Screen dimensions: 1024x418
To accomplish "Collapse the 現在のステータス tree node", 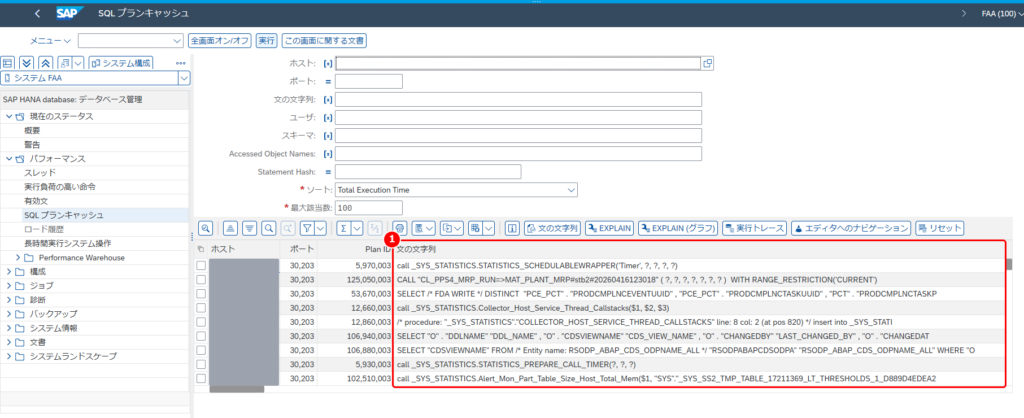I will (x=9, y=116).
